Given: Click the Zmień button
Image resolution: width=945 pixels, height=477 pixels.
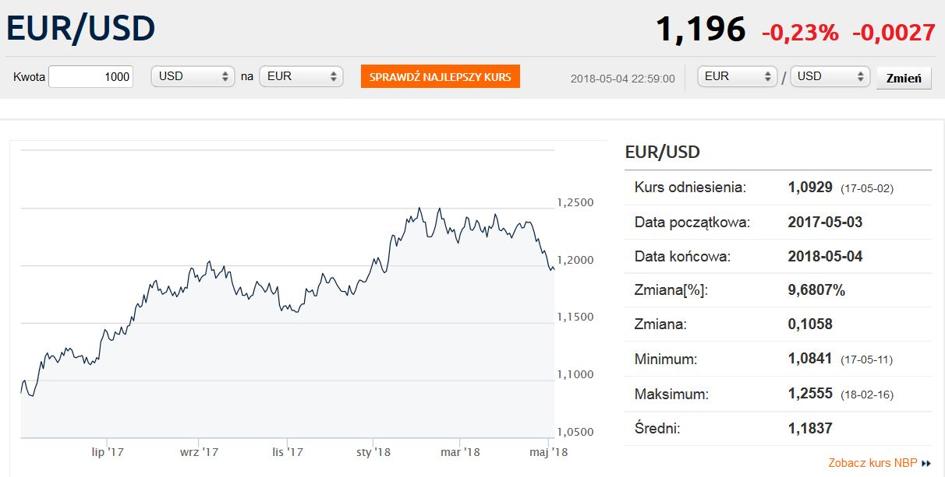Looking at the screenshot, I should pyautogui.click(x=903, y=78).
